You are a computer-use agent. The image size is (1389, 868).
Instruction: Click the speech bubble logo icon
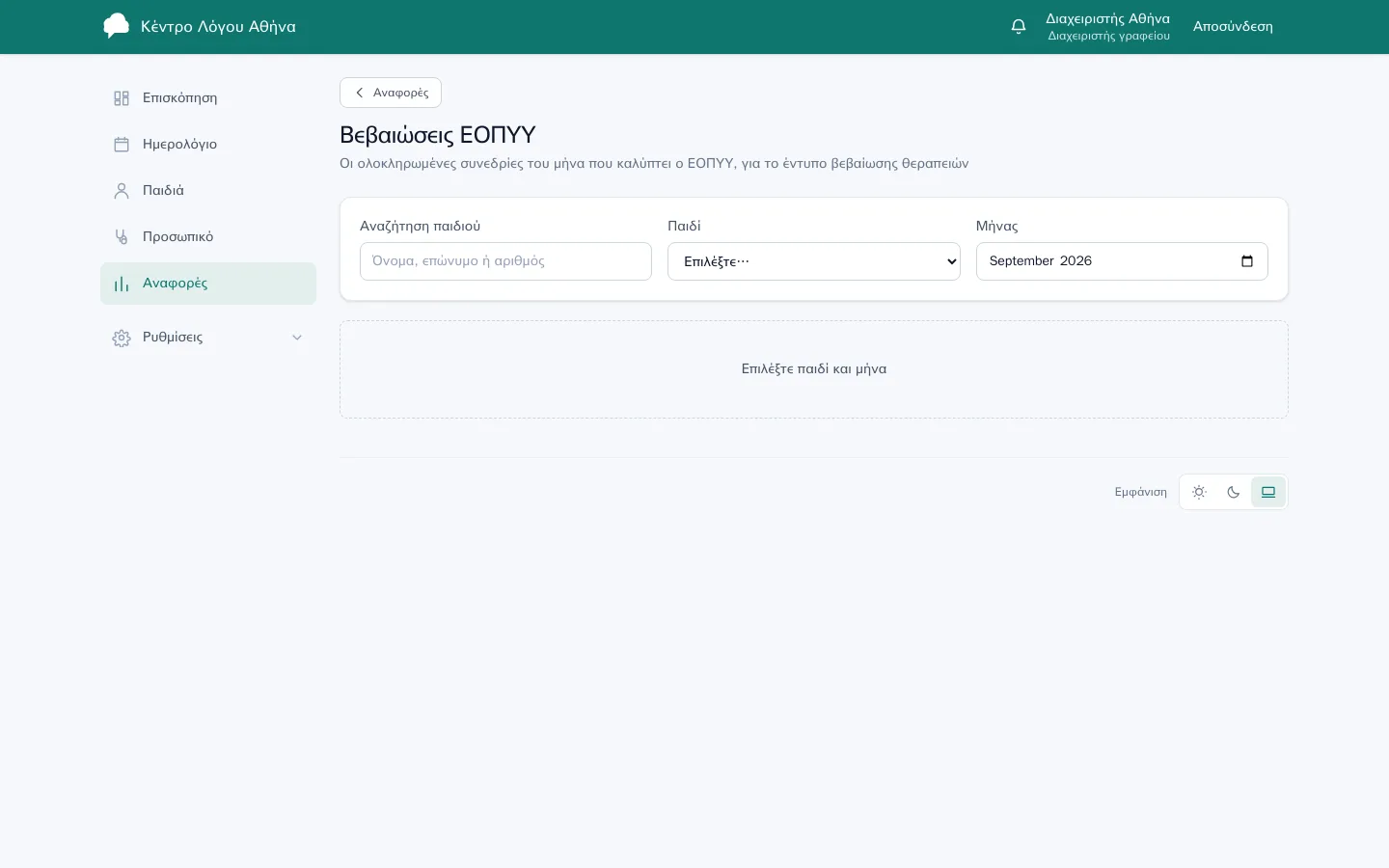click(x=116, y=26)
